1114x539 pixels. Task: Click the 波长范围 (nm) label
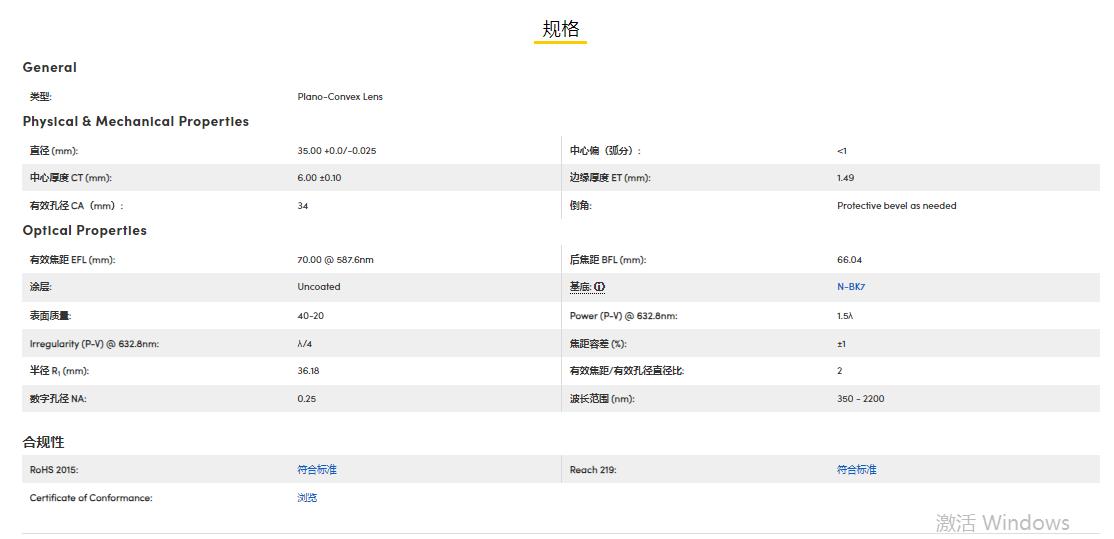602,399
